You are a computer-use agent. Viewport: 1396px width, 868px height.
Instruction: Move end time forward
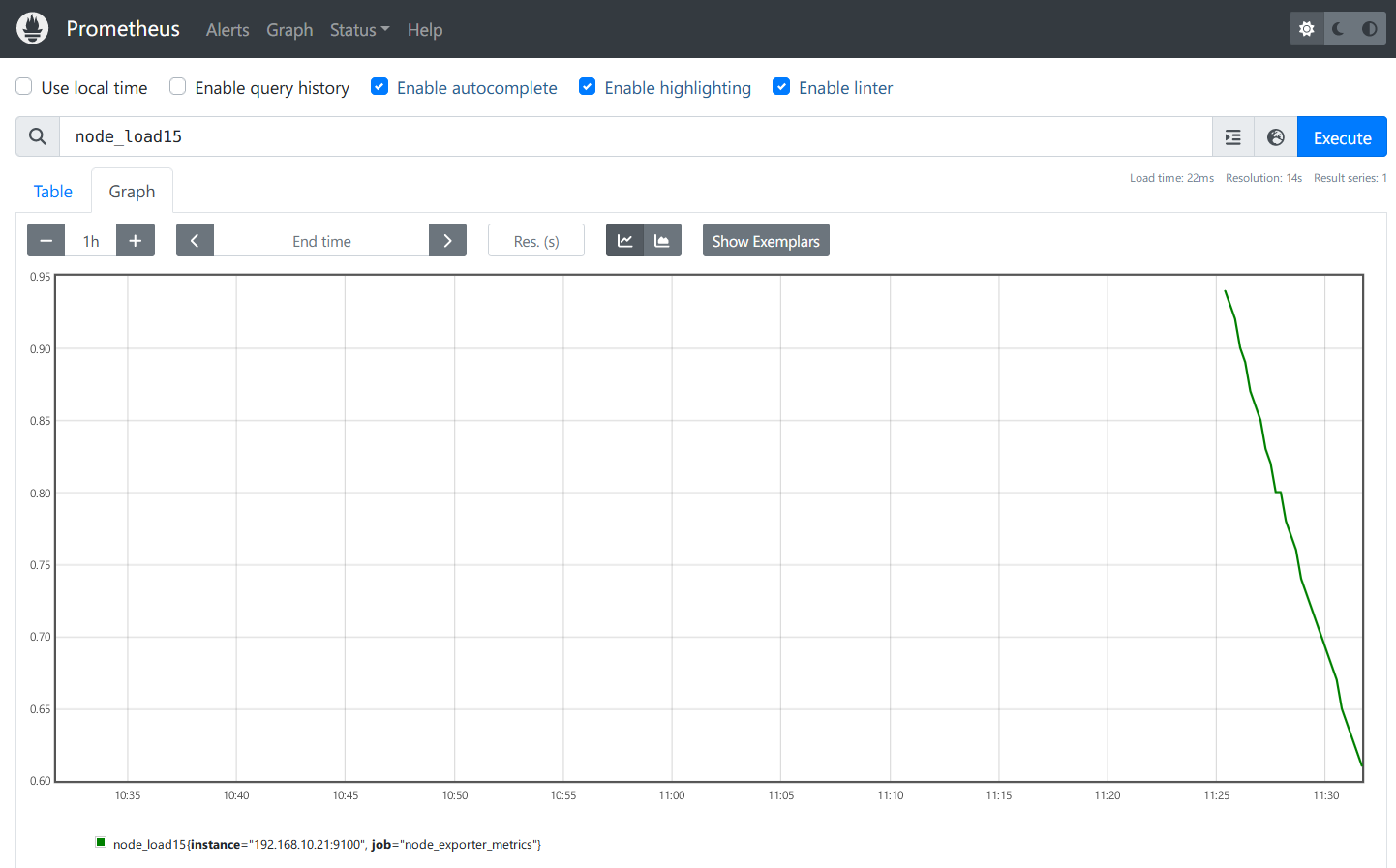pos(447,241)
